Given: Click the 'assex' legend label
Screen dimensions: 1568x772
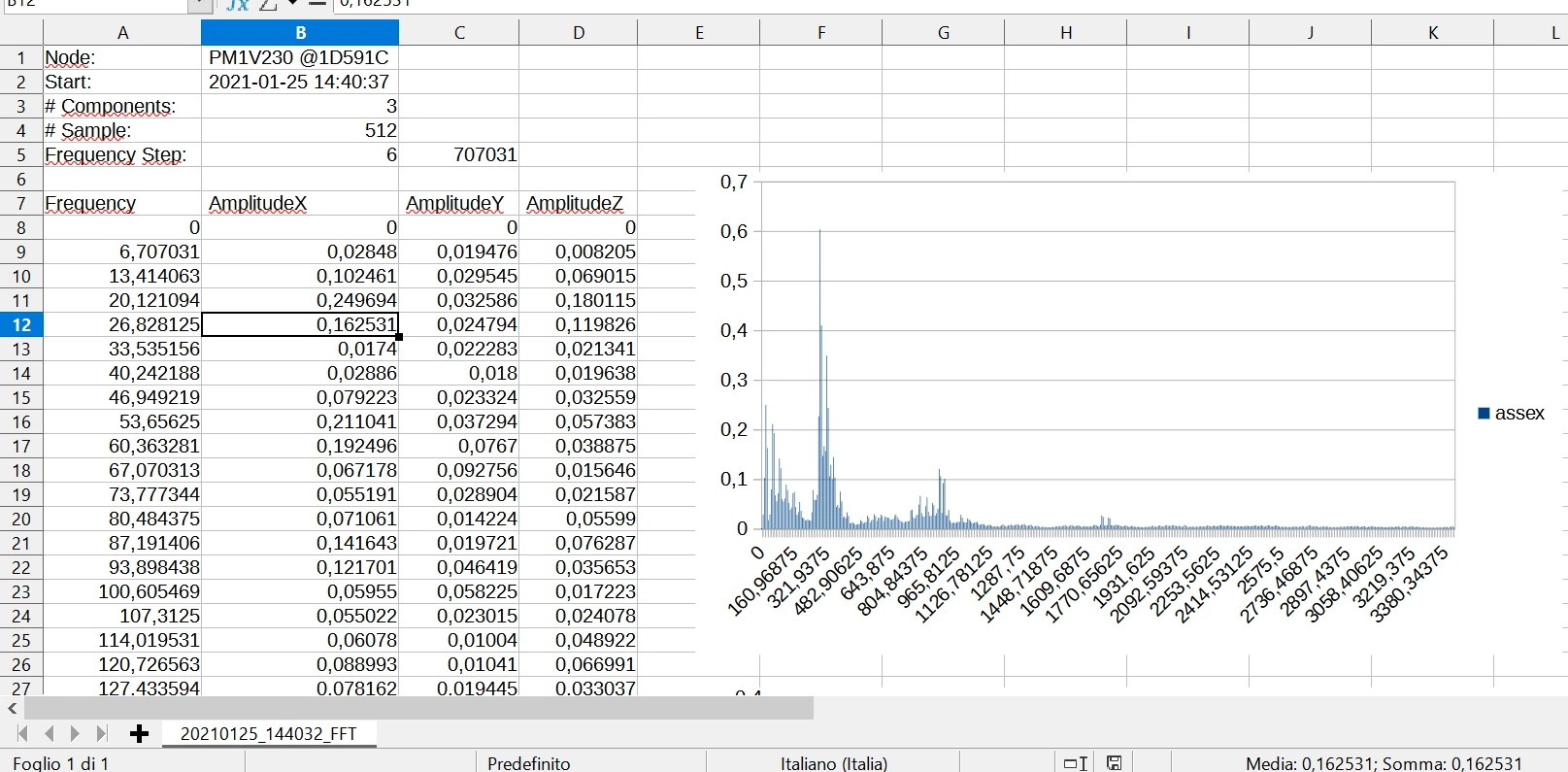Looking at the screenshot, I should (x=1519, y=413).
